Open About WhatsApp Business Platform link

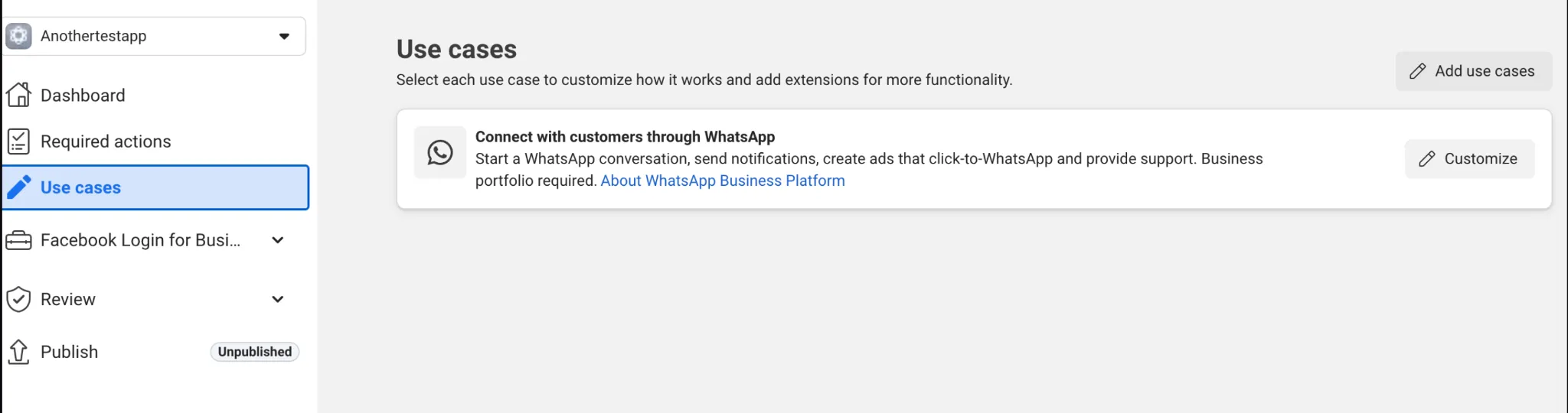(x=723, y=181)
